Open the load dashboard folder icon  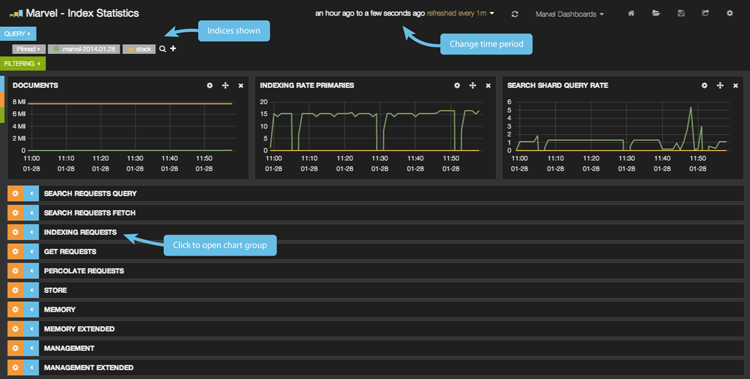(656, 13)
